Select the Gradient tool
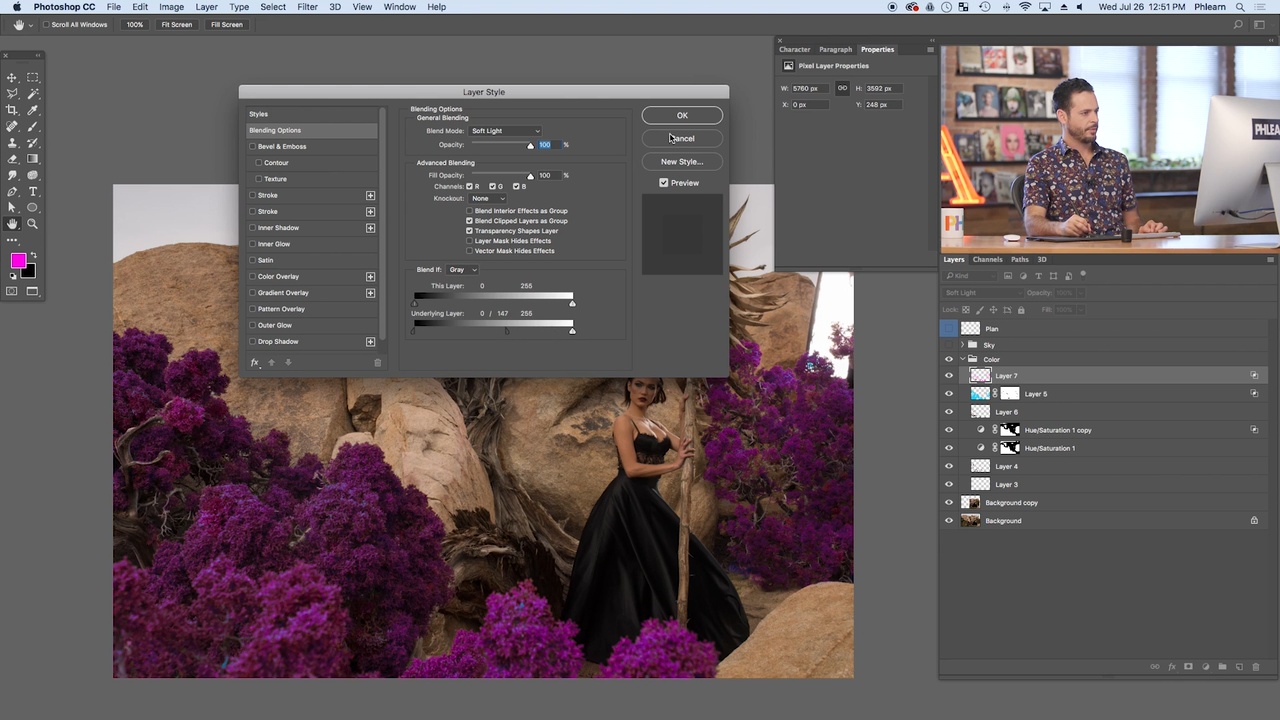 pos(32,159)
